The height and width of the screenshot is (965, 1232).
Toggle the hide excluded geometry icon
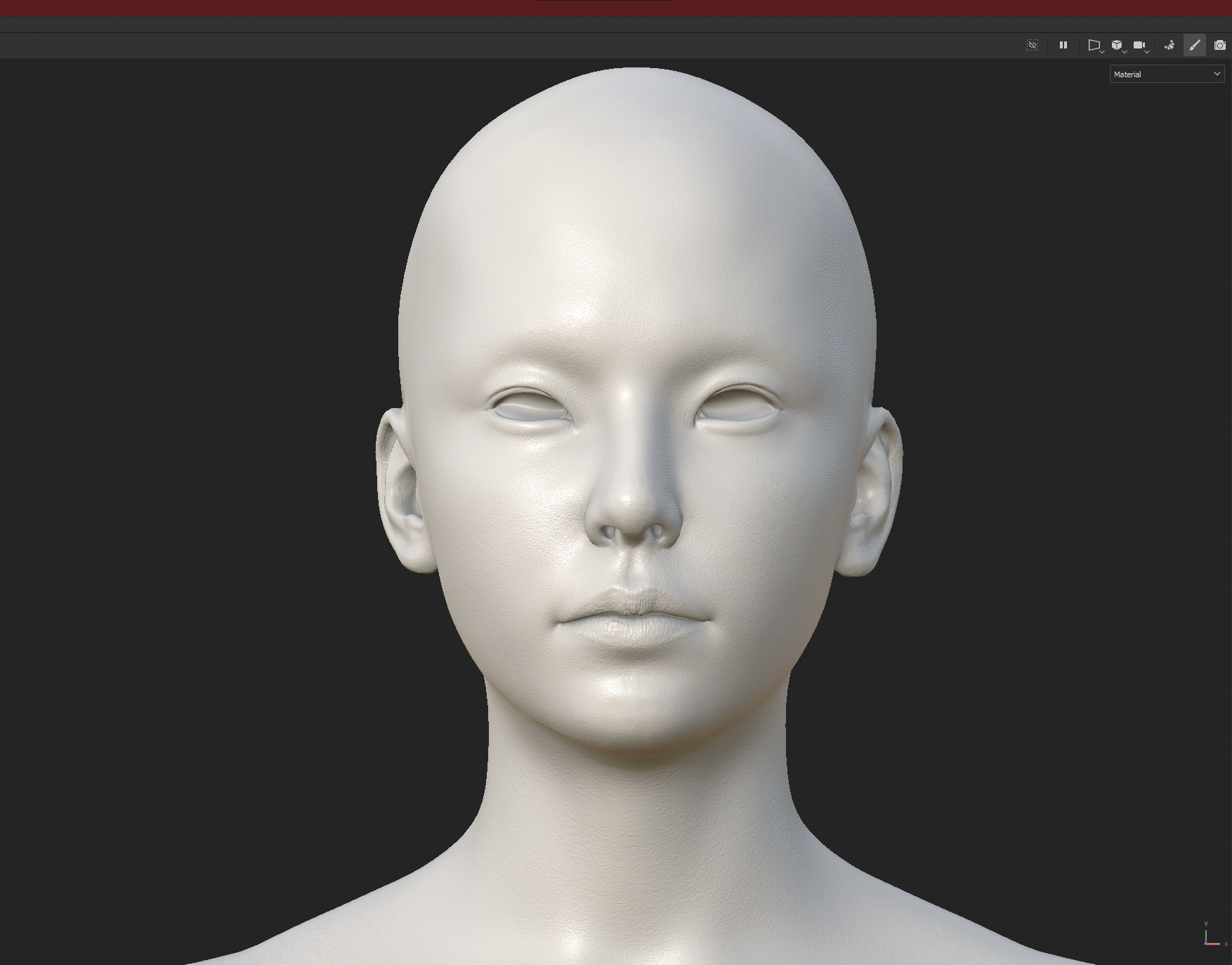tap(1033, 46)
